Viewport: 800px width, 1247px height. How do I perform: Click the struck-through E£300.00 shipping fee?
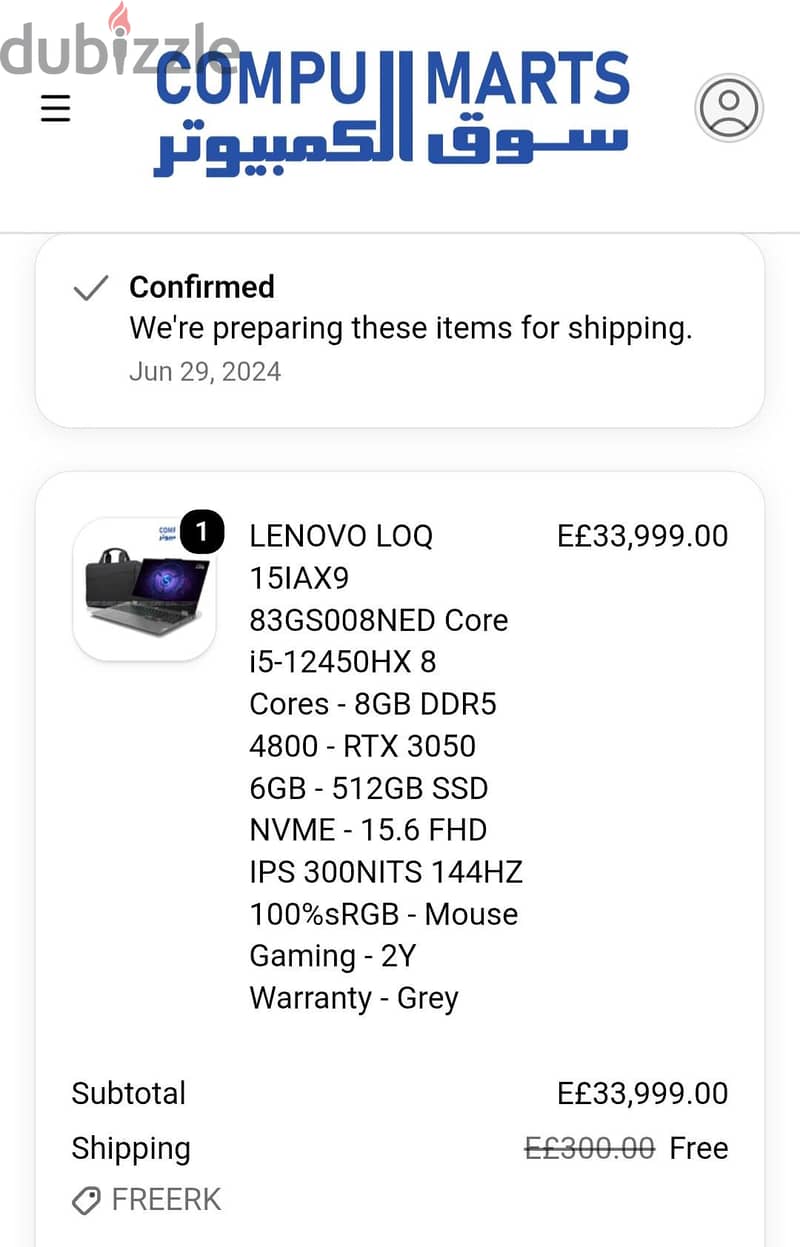tap(590, 1148)
